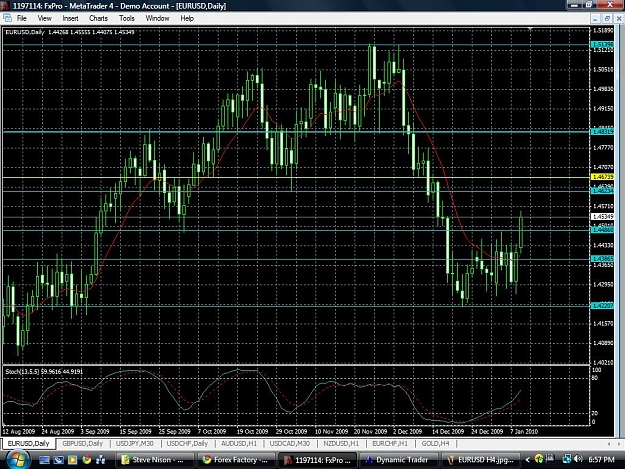This screenshot has width=625, height=469.
Task: Click the stochastic level 20 label
Action: coord(594,413)
